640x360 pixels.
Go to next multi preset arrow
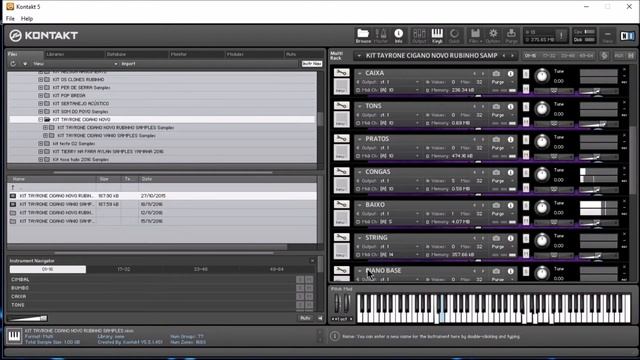click(x=512, y=56)
